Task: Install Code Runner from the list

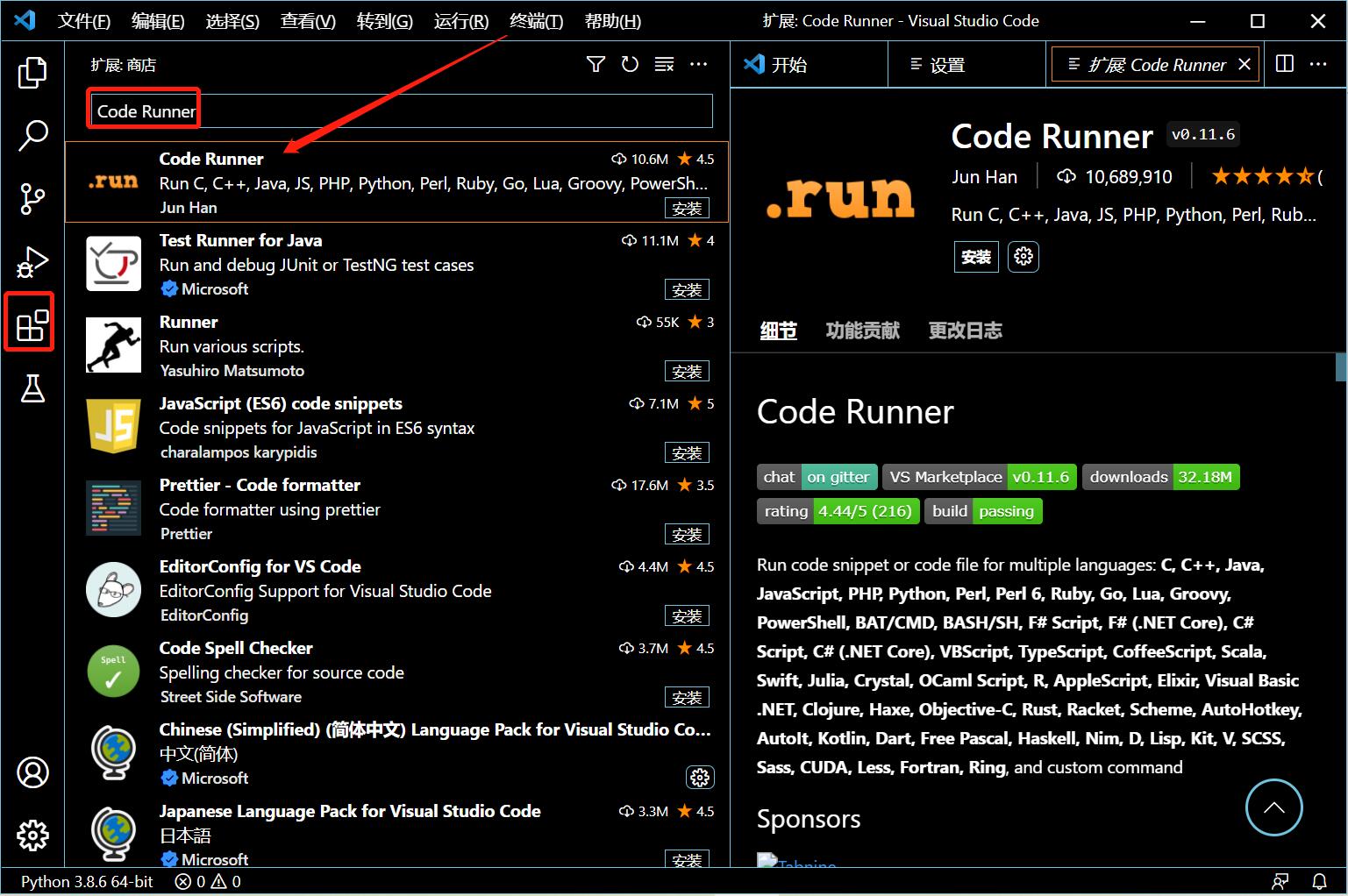Action: (x=687, y=208)
